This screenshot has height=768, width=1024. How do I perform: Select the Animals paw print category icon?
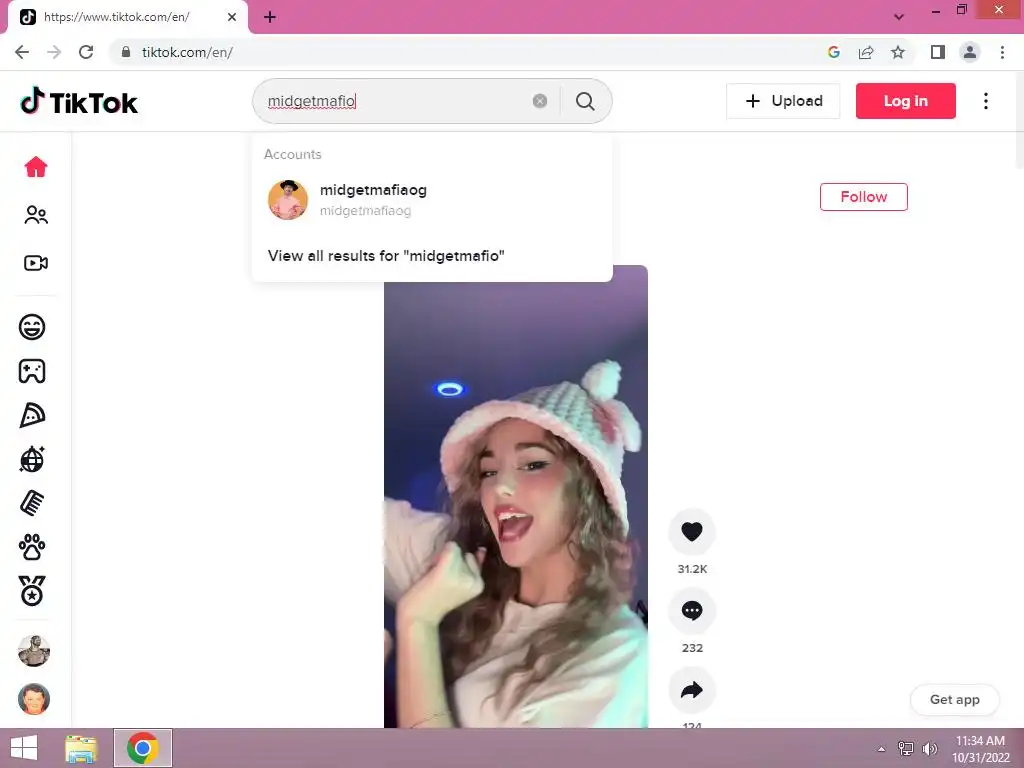coord(32,547)
